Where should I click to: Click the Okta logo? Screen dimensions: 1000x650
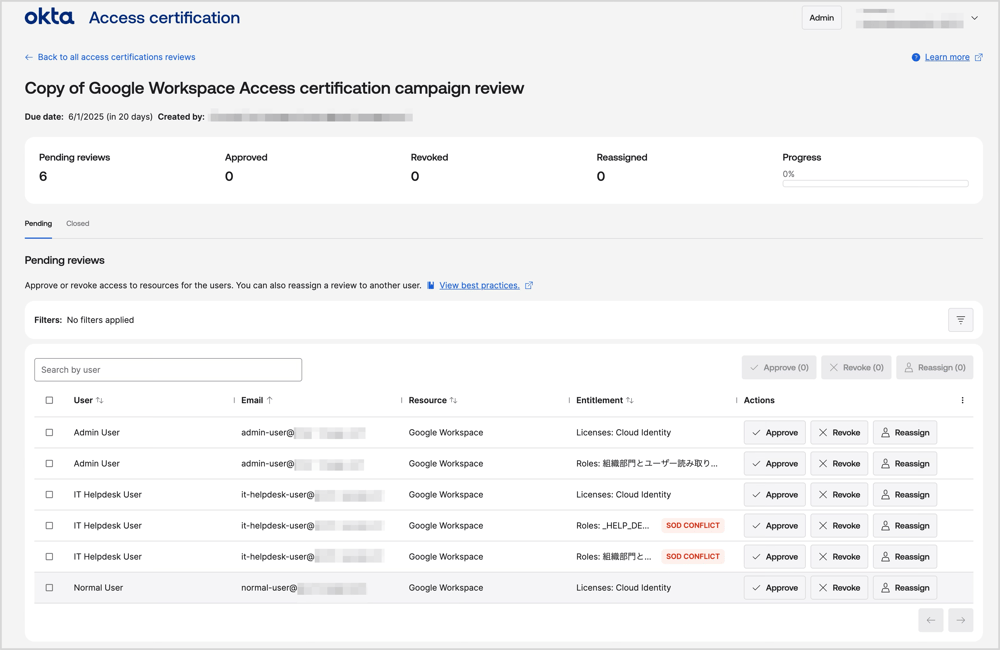click(x=49, y=17)
